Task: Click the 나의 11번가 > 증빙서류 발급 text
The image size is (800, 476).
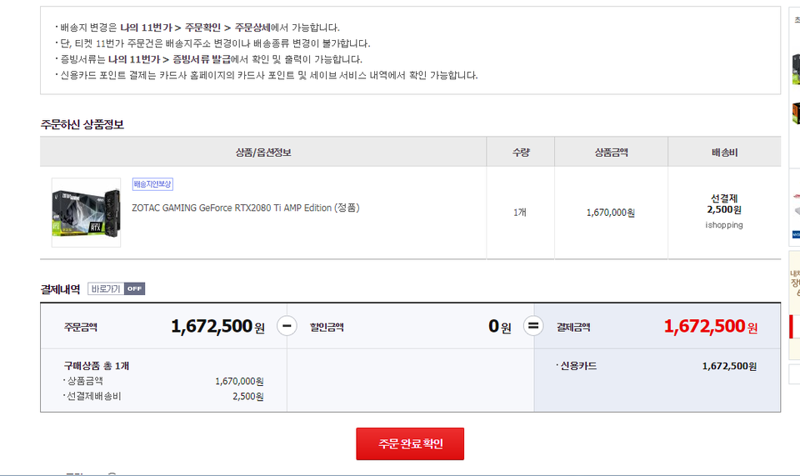Action: [x=169, y=59]
